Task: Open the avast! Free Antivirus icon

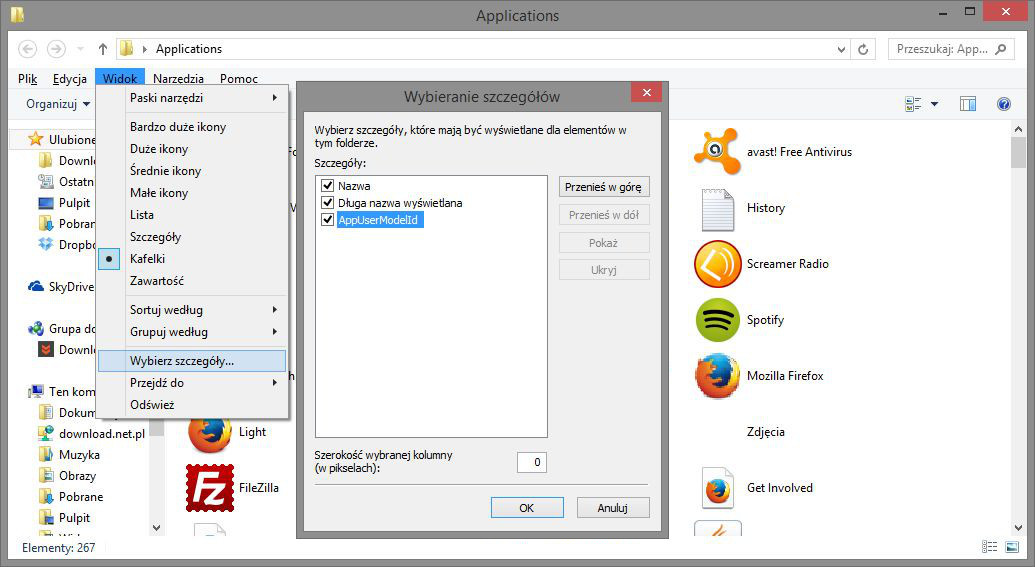Action: (x=716, y=152)
